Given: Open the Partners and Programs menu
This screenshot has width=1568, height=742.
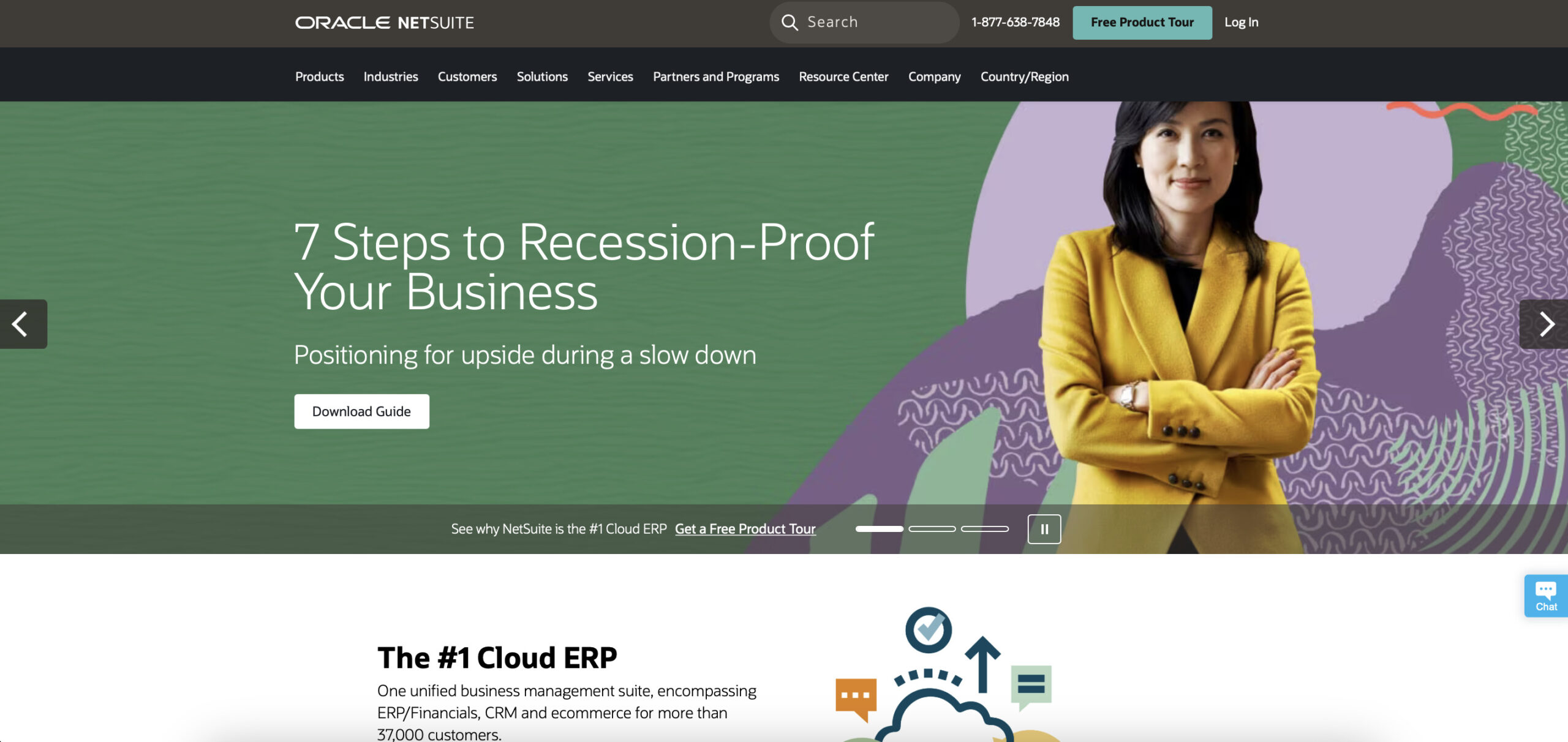Looking at the screenshot, I should click(x=716, y=76).
